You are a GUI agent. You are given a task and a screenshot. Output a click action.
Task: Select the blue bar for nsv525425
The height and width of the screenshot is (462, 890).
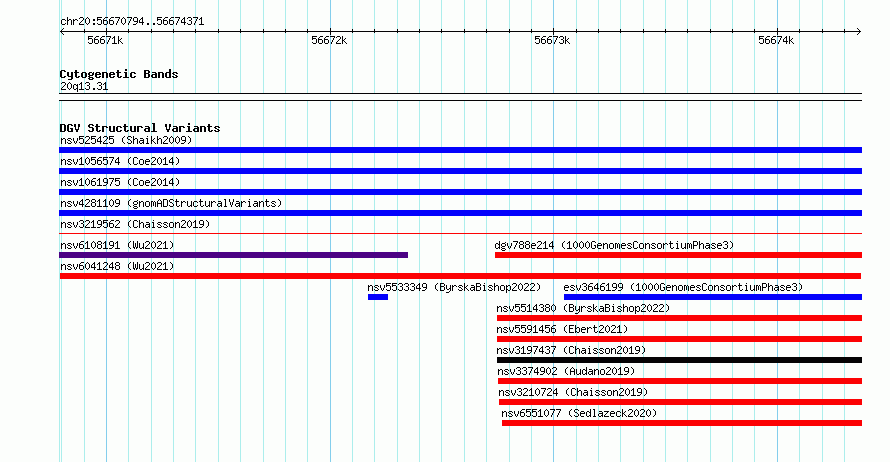pyautogui.click(x=460, y=150)
